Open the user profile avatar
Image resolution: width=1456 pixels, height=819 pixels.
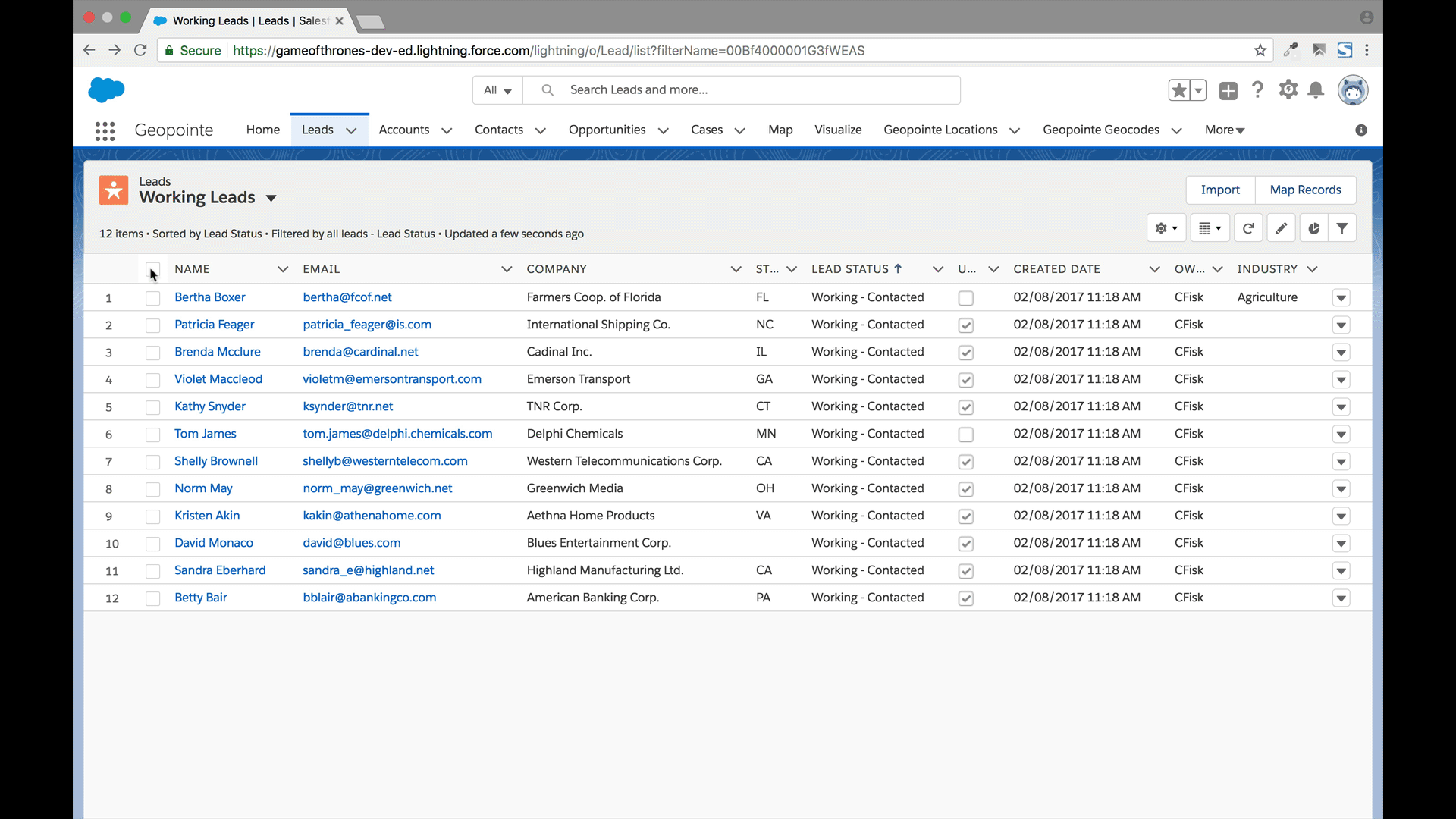tap(1353, 90)
